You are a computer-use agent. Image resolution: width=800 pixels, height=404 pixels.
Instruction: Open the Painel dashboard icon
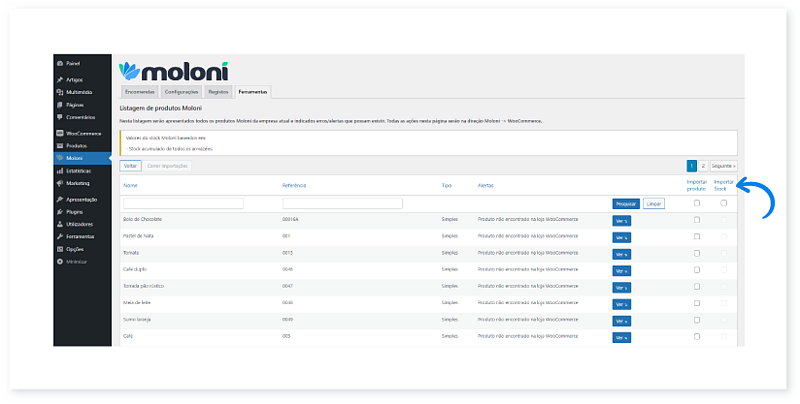(60, 64)
